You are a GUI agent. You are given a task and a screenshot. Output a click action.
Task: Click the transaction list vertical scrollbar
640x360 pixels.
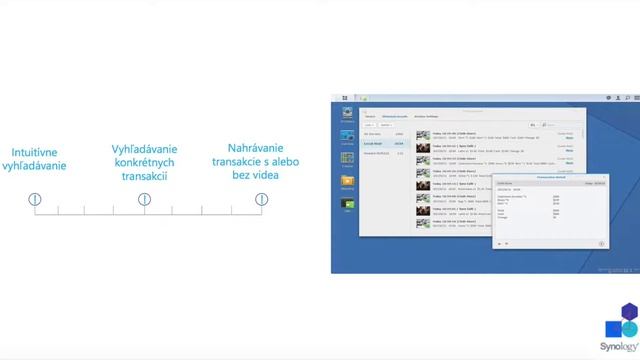[583, 134]
